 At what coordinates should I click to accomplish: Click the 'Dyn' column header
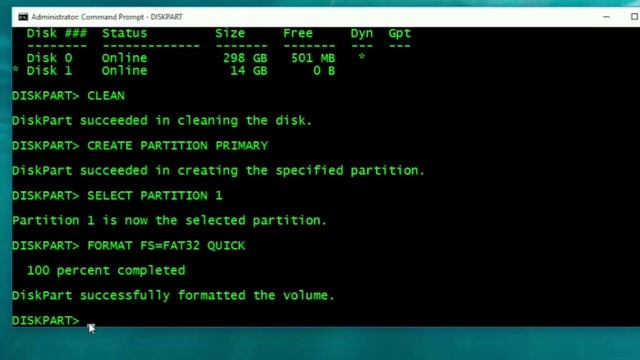tap(362, 33)
